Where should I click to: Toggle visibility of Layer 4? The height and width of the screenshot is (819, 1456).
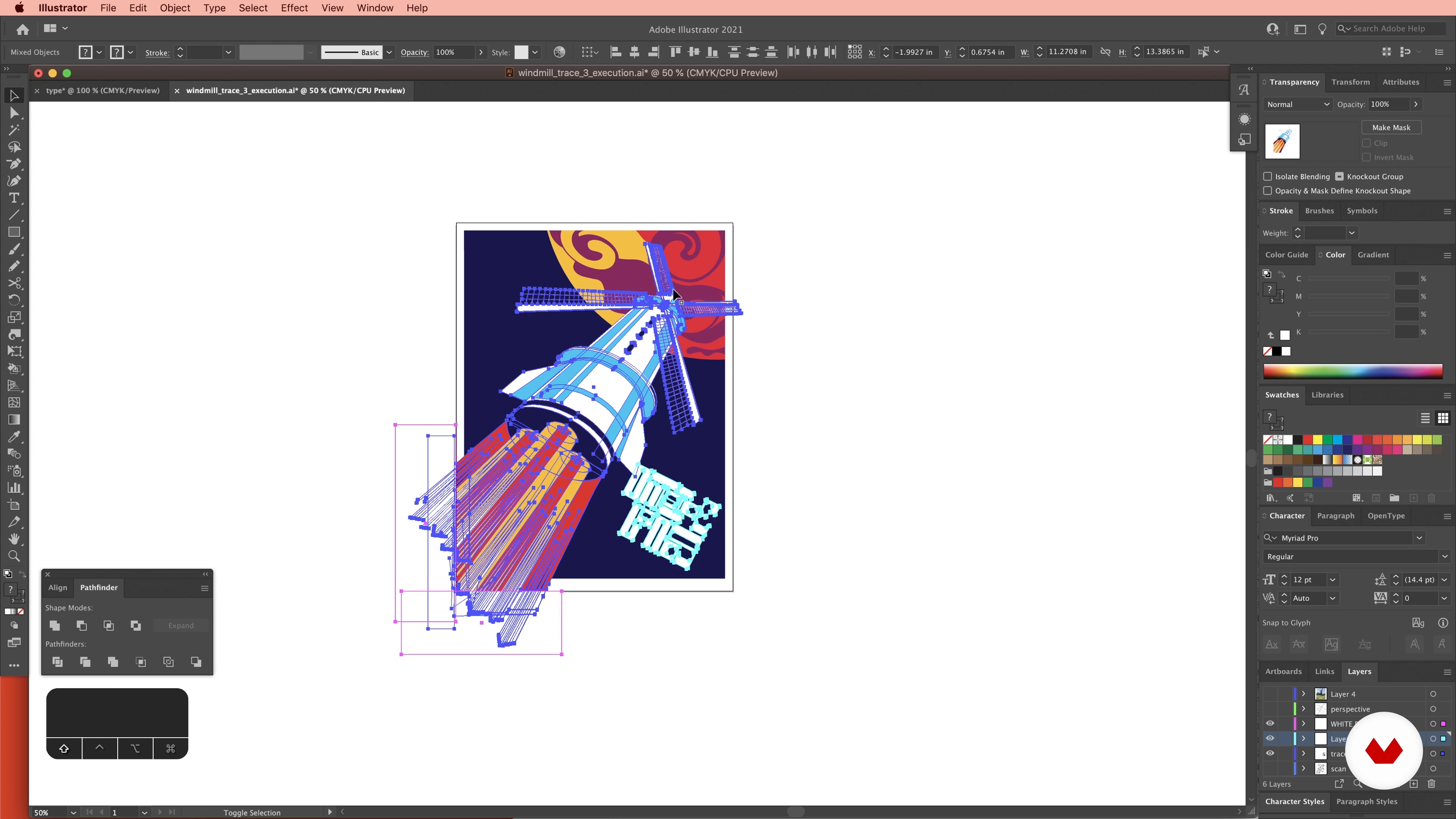[x=1270, y=693]
